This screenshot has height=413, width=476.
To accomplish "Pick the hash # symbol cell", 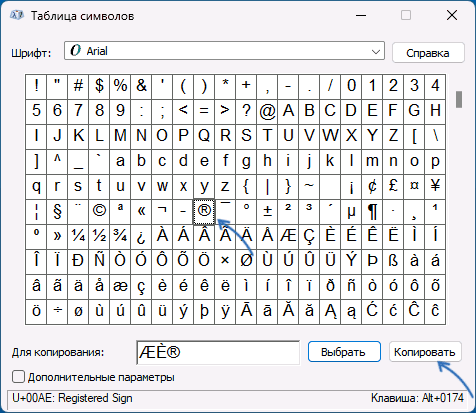I will [78, 87].
